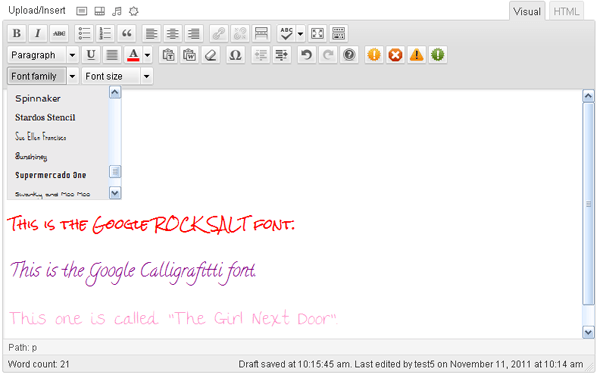This screenshot has width=600, height=378.
Task: Click the red X circle icon
Action: tap(395, 55)
